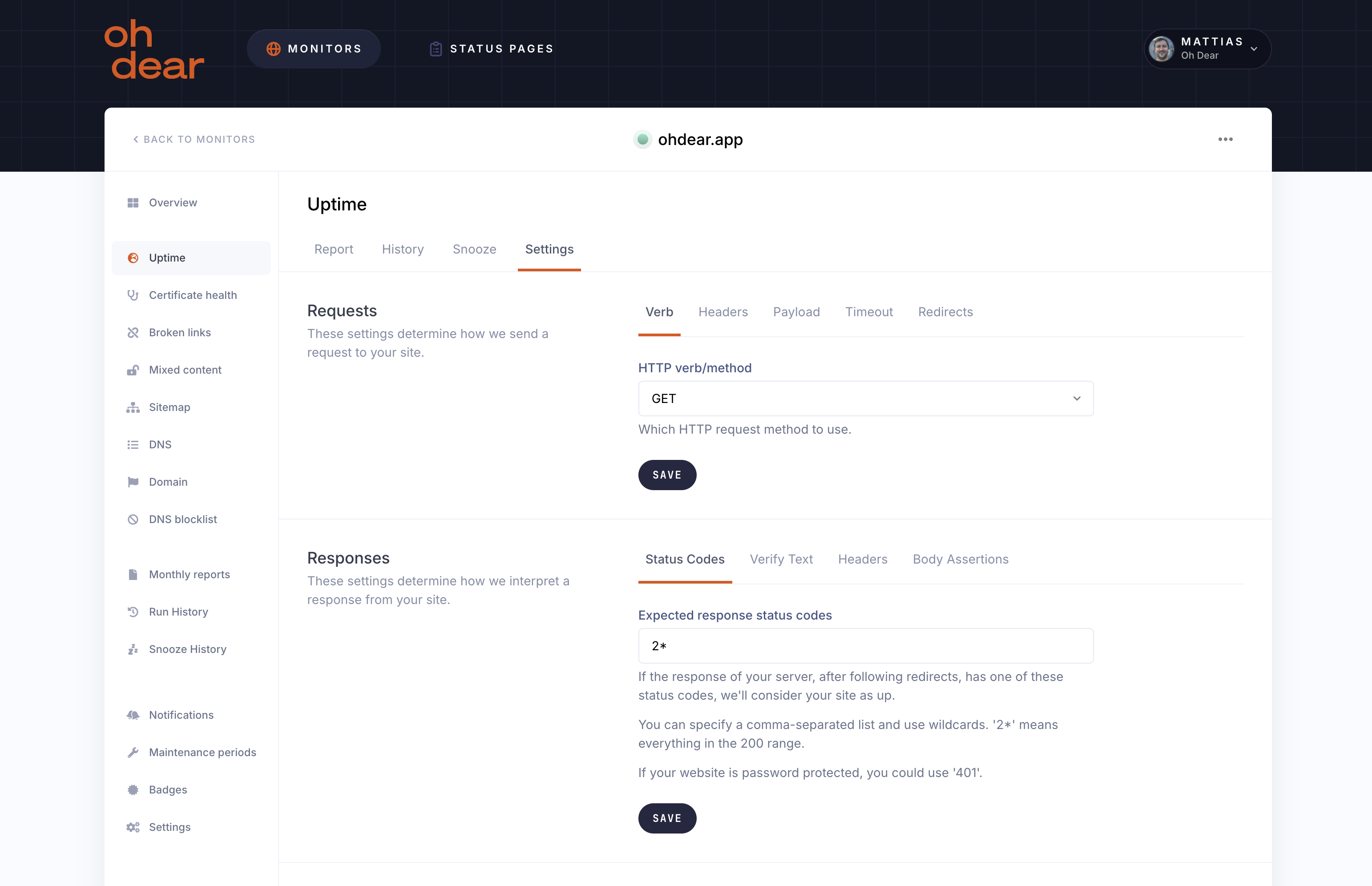Expand the Mattias account dropdown chevron
Image resolution: width=1372 pixels, height=886 pixels.
pyautogui.click(x=1254, y=49)
